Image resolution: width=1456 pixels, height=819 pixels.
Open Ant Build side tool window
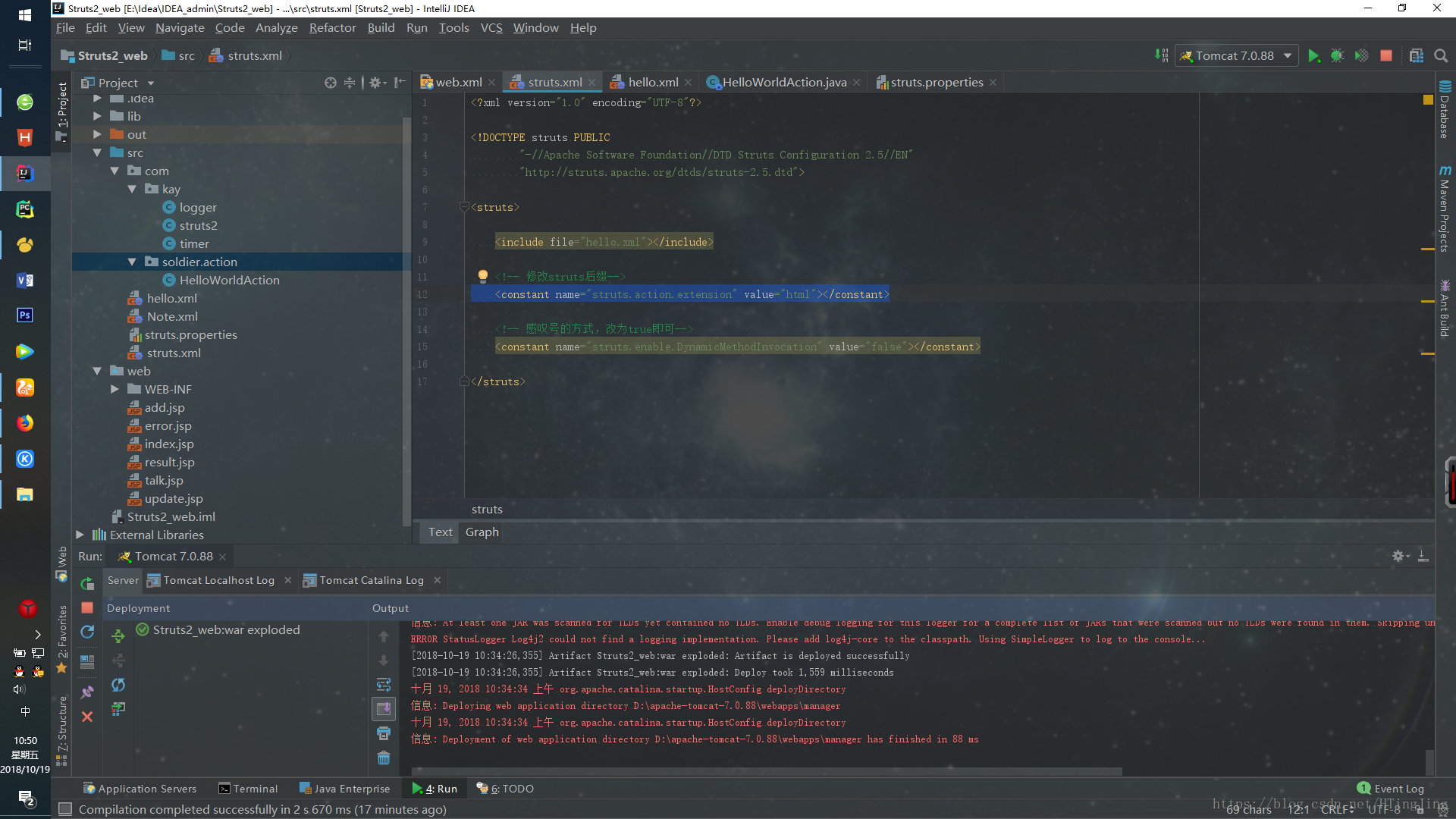tap(1445, 309)
